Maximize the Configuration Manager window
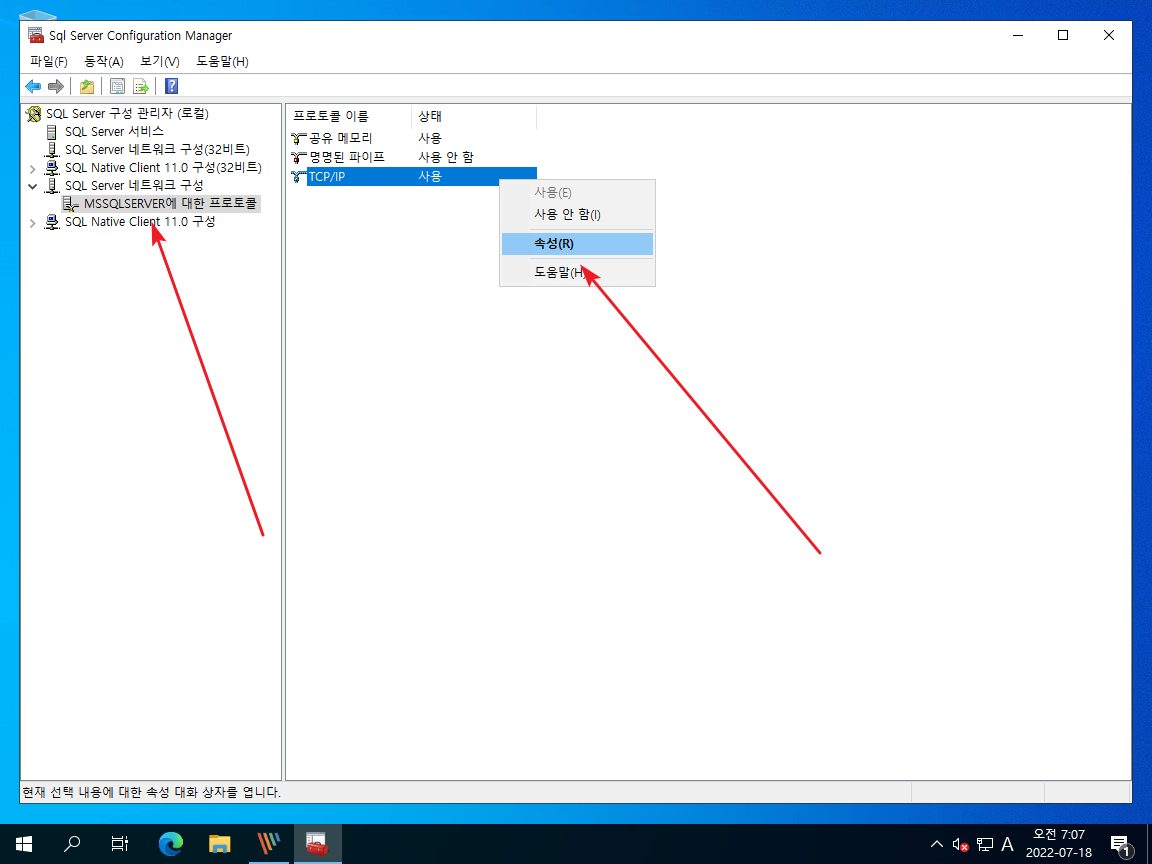The height and width of the screenshot is (864, 1152). pyautogui.click(x=1063, y=35)
